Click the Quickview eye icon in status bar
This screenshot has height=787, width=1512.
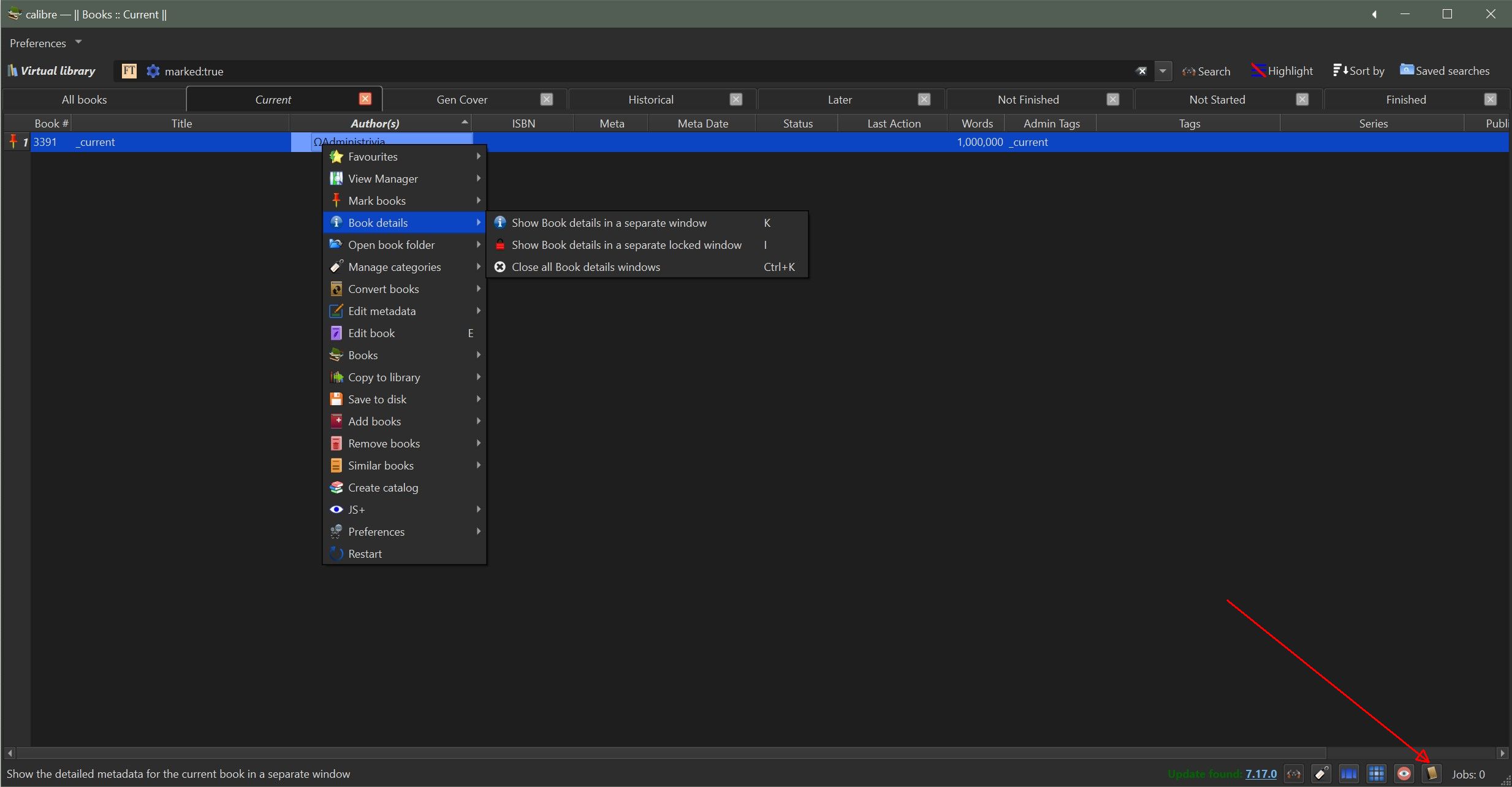1404,774
